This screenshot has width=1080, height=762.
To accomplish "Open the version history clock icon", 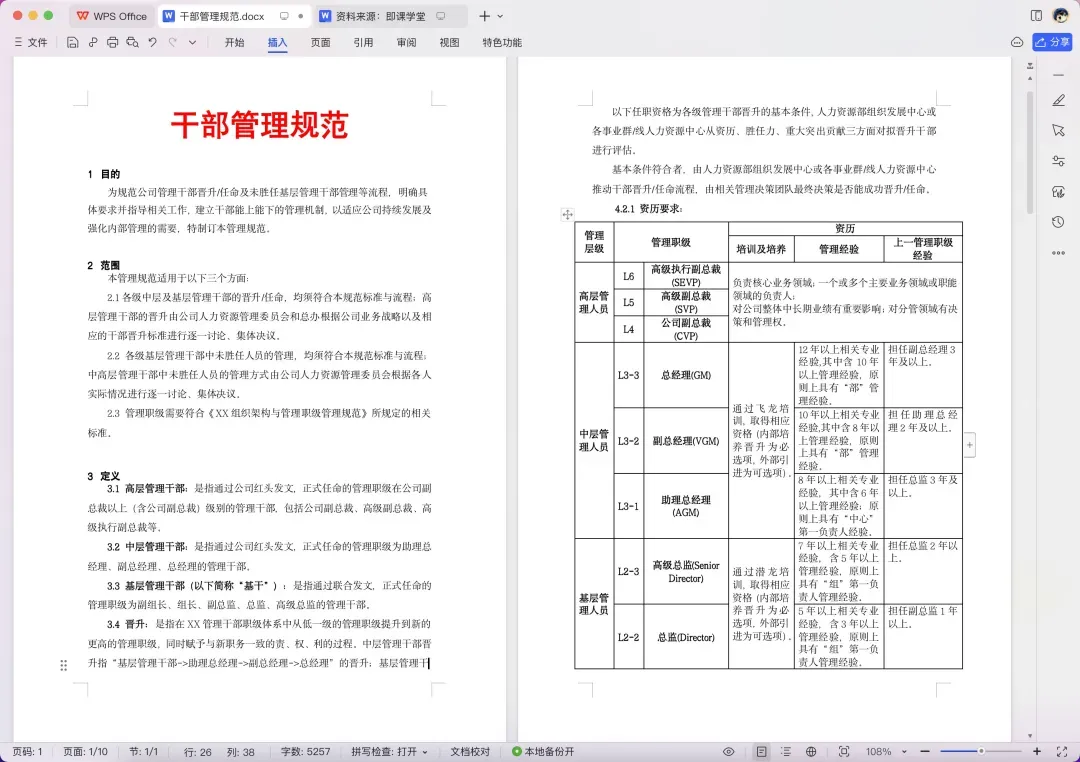I will (1059, 222).
